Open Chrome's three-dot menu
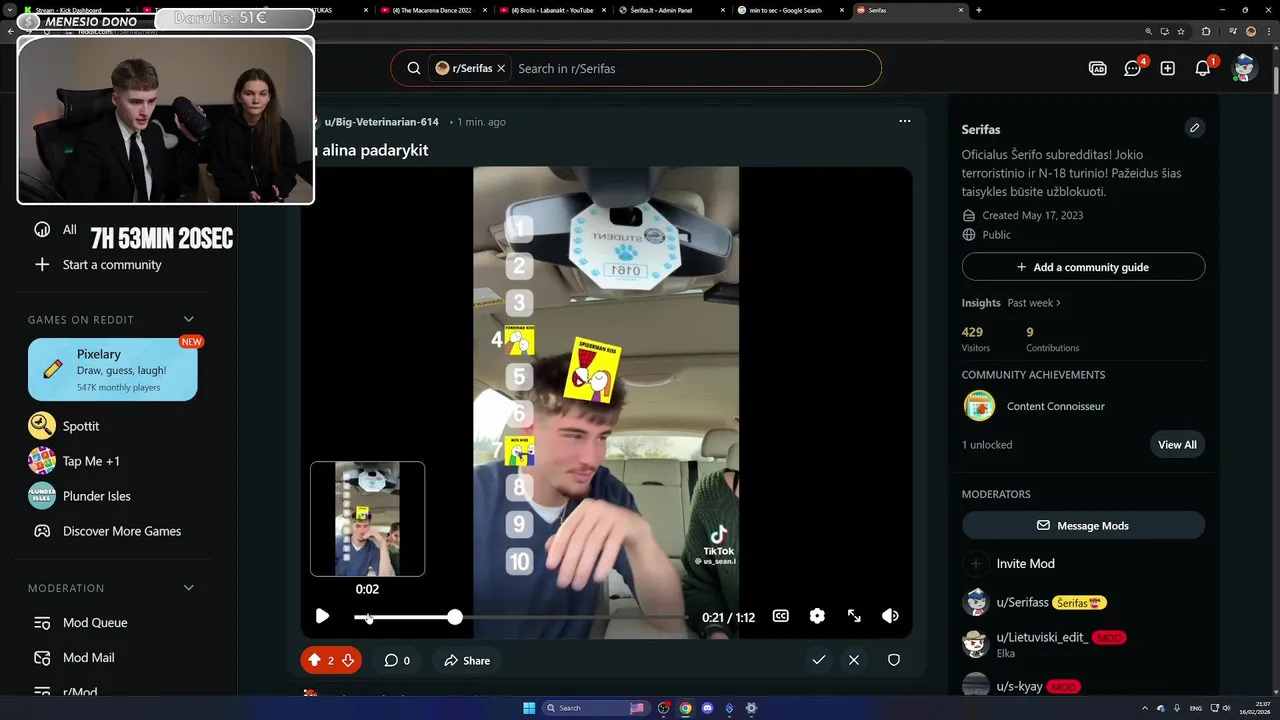 (x=1267, y=31)
